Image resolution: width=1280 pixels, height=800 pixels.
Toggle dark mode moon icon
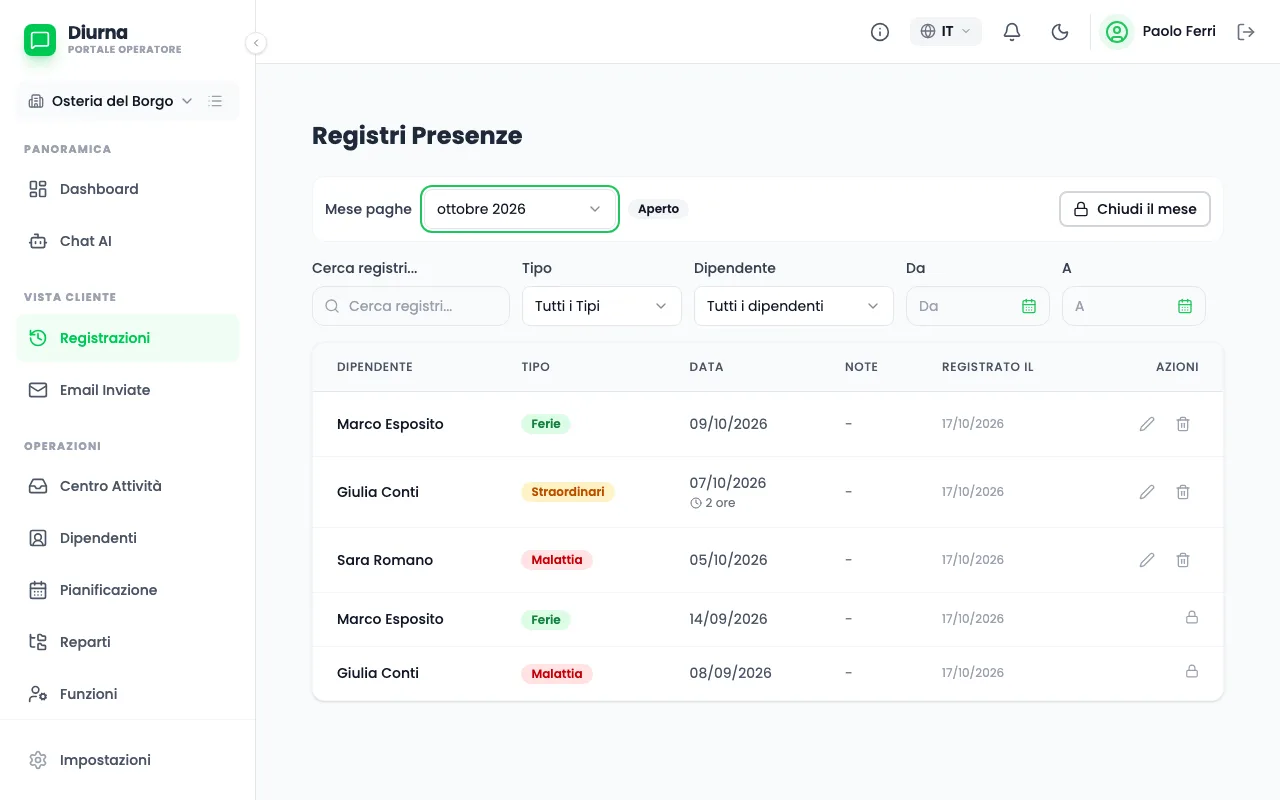point(1060,32)
